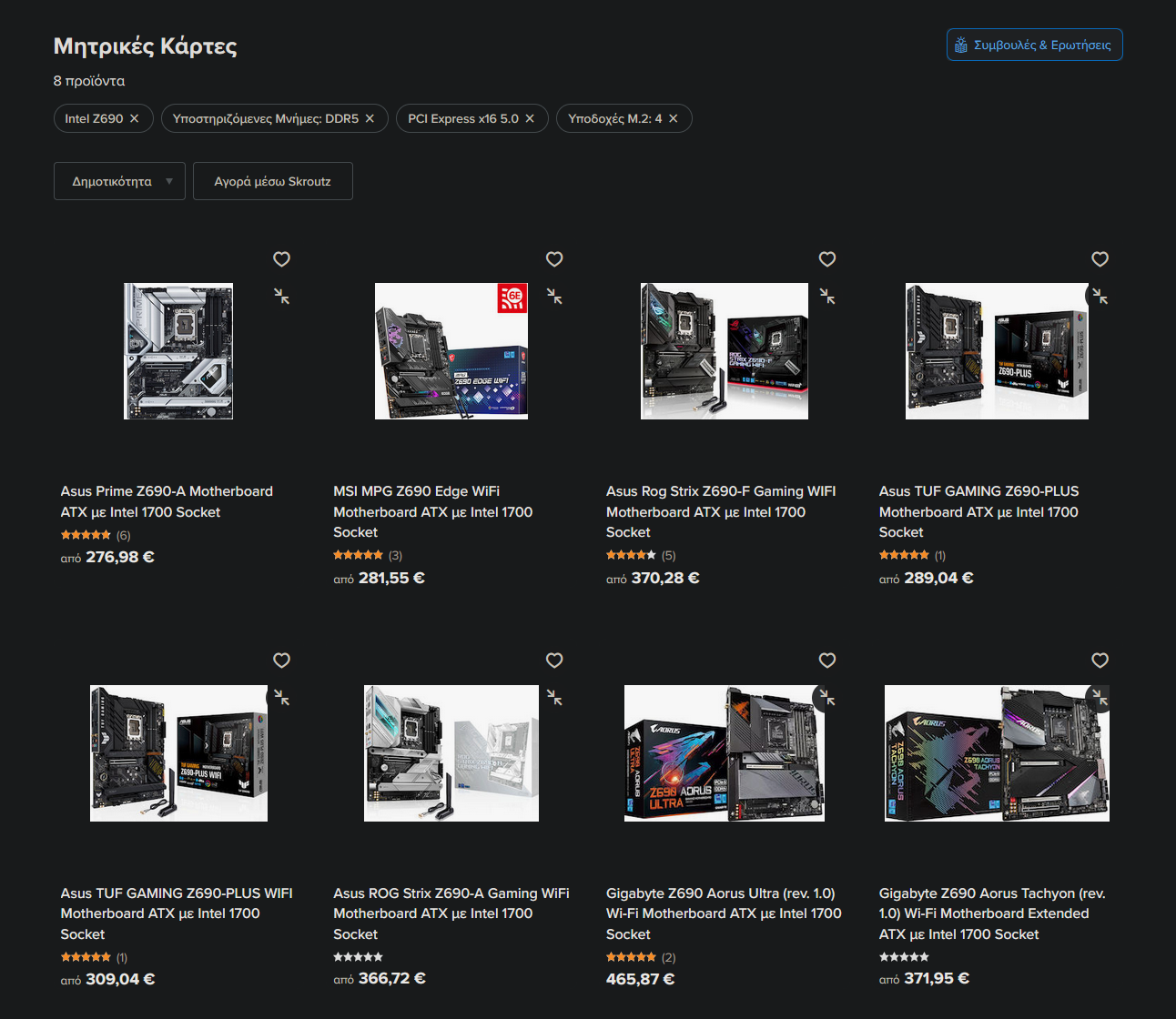Image resolution: width=1176 pixels, height=1019 pixels.
Task: Click price 276,98 € of Asus Prime
Action: 120,557
